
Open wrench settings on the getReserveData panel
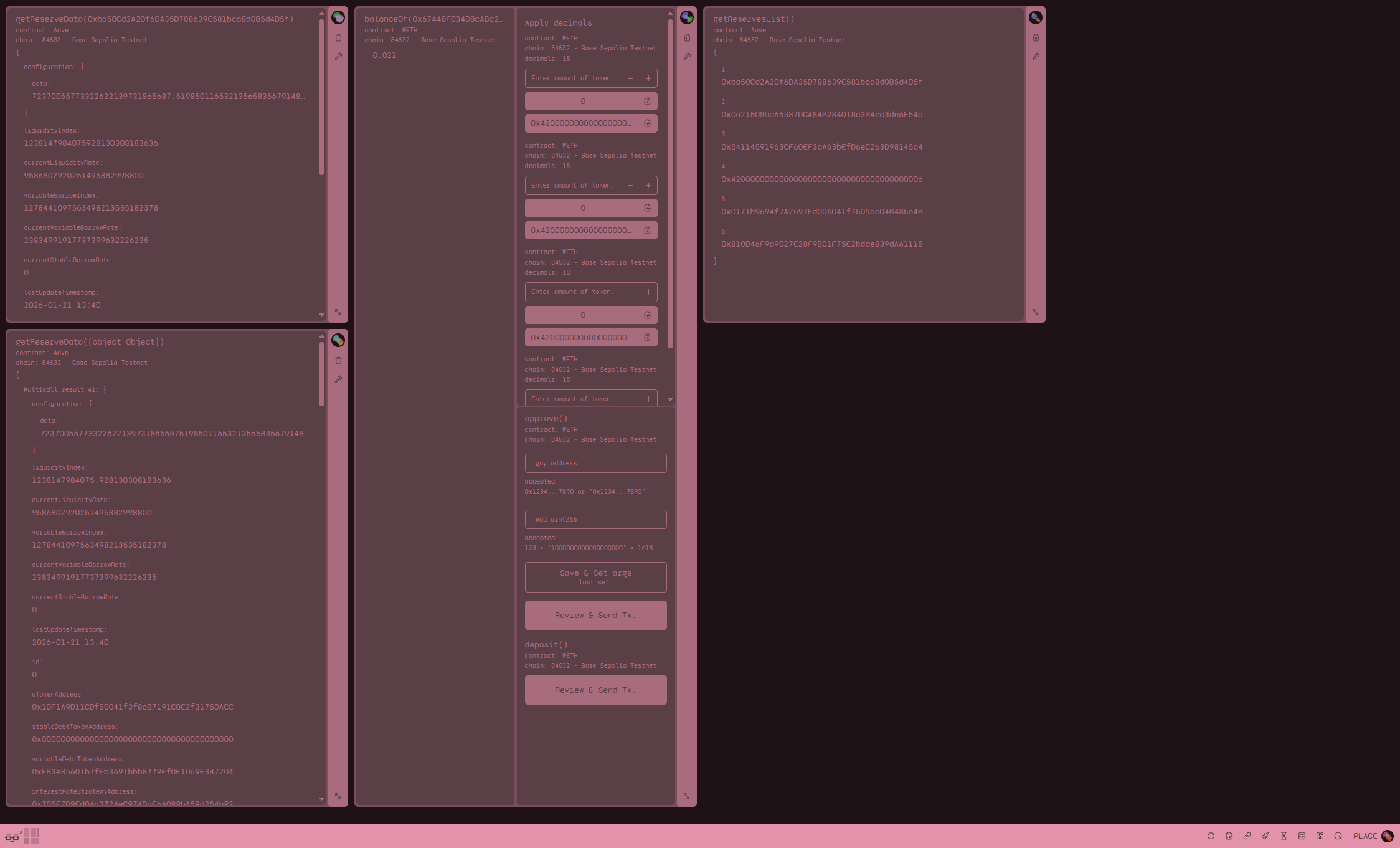338,57
